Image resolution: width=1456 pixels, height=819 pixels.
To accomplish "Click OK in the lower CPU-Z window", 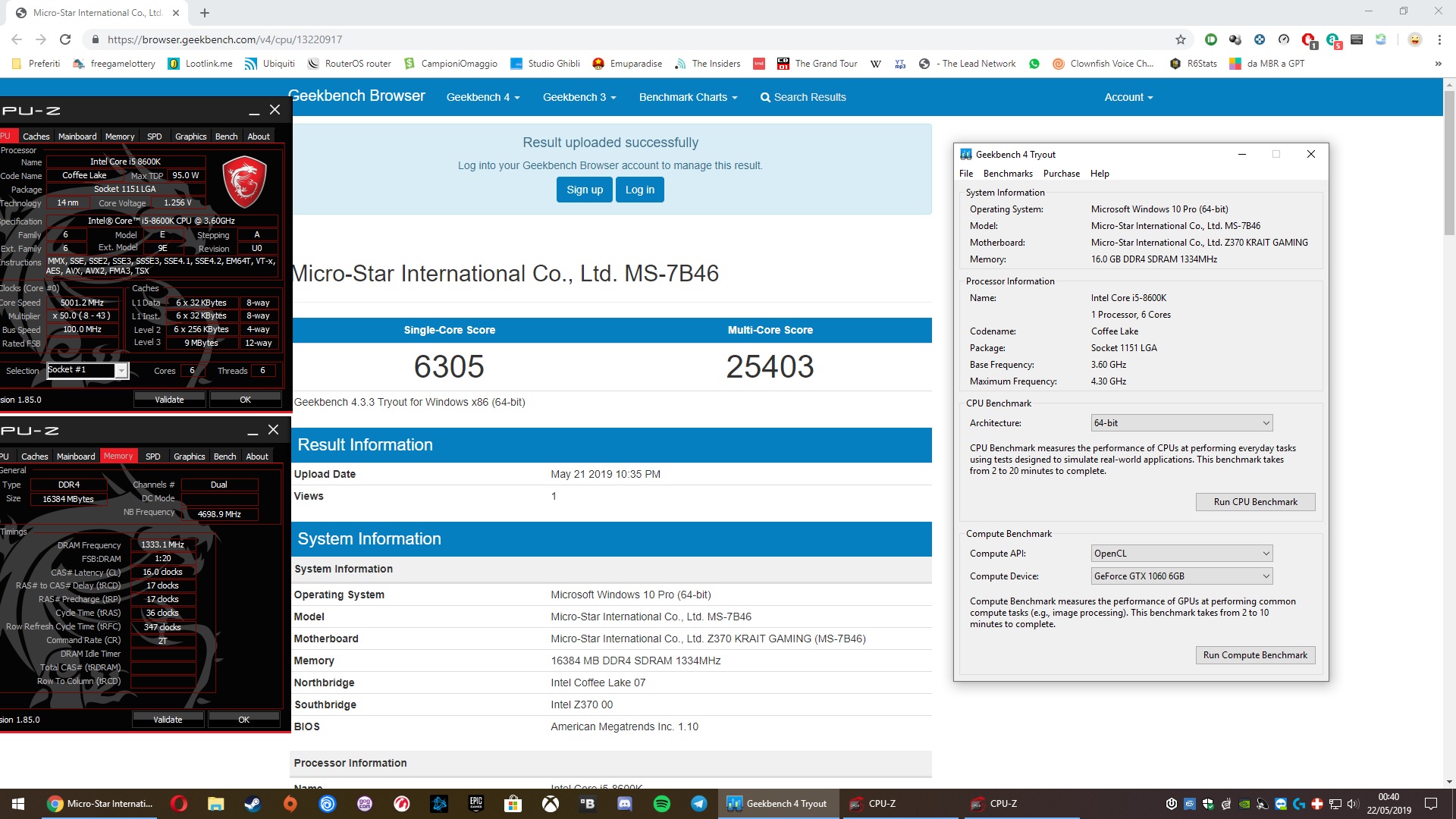I will 243,720.
